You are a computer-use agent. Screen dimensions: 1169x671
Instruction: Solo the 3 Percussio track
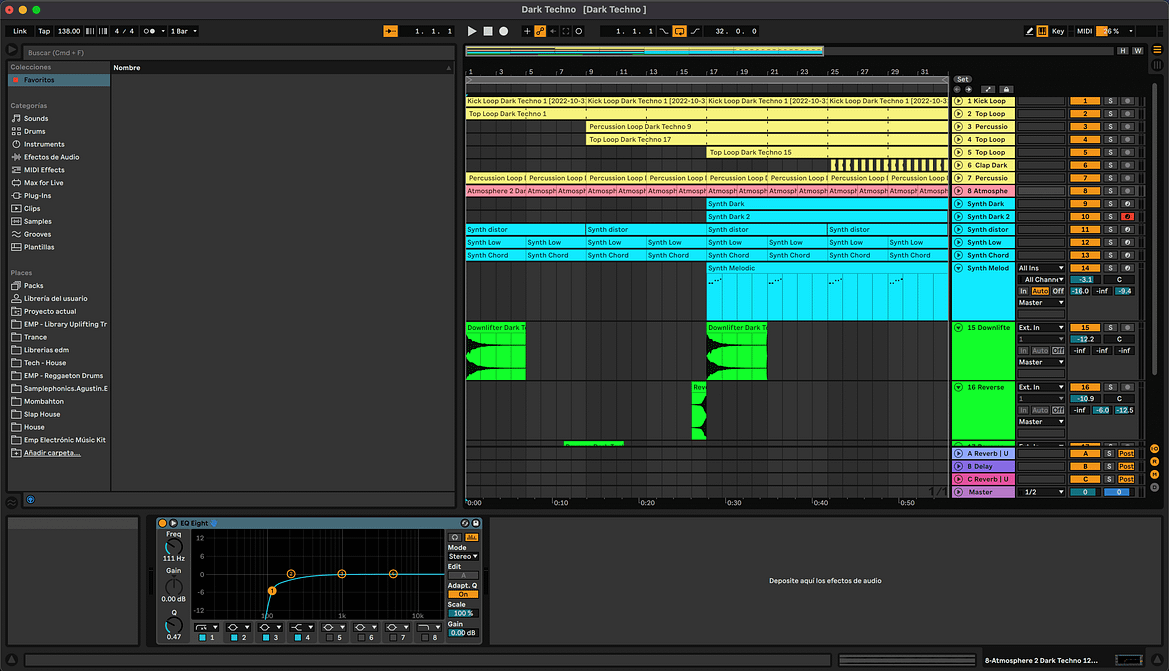click(x=1110, y=127)
